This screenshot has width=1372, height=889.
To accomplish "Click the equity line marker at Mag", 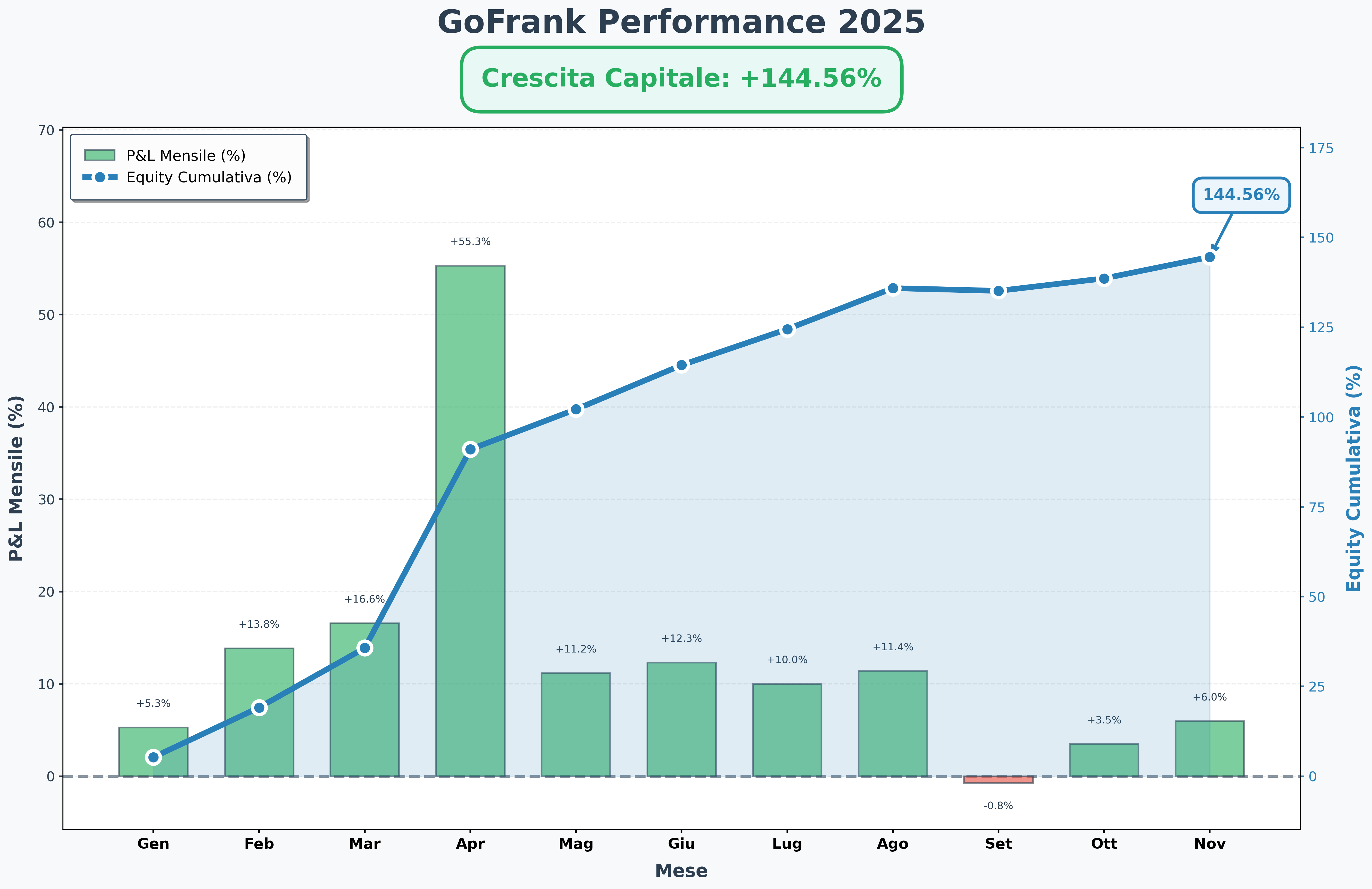I will point(576,410).
